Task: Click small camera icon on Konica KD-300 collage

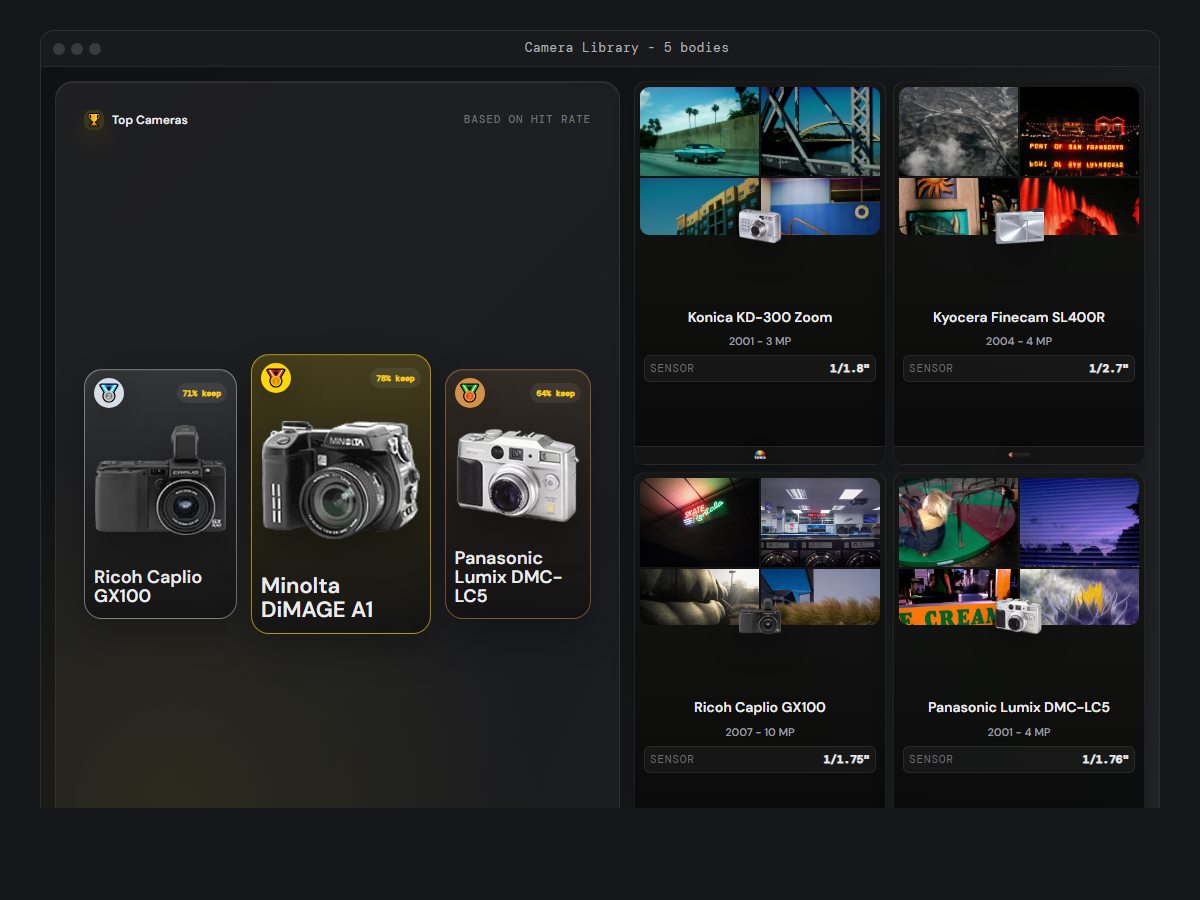Action: coord(760,225)
